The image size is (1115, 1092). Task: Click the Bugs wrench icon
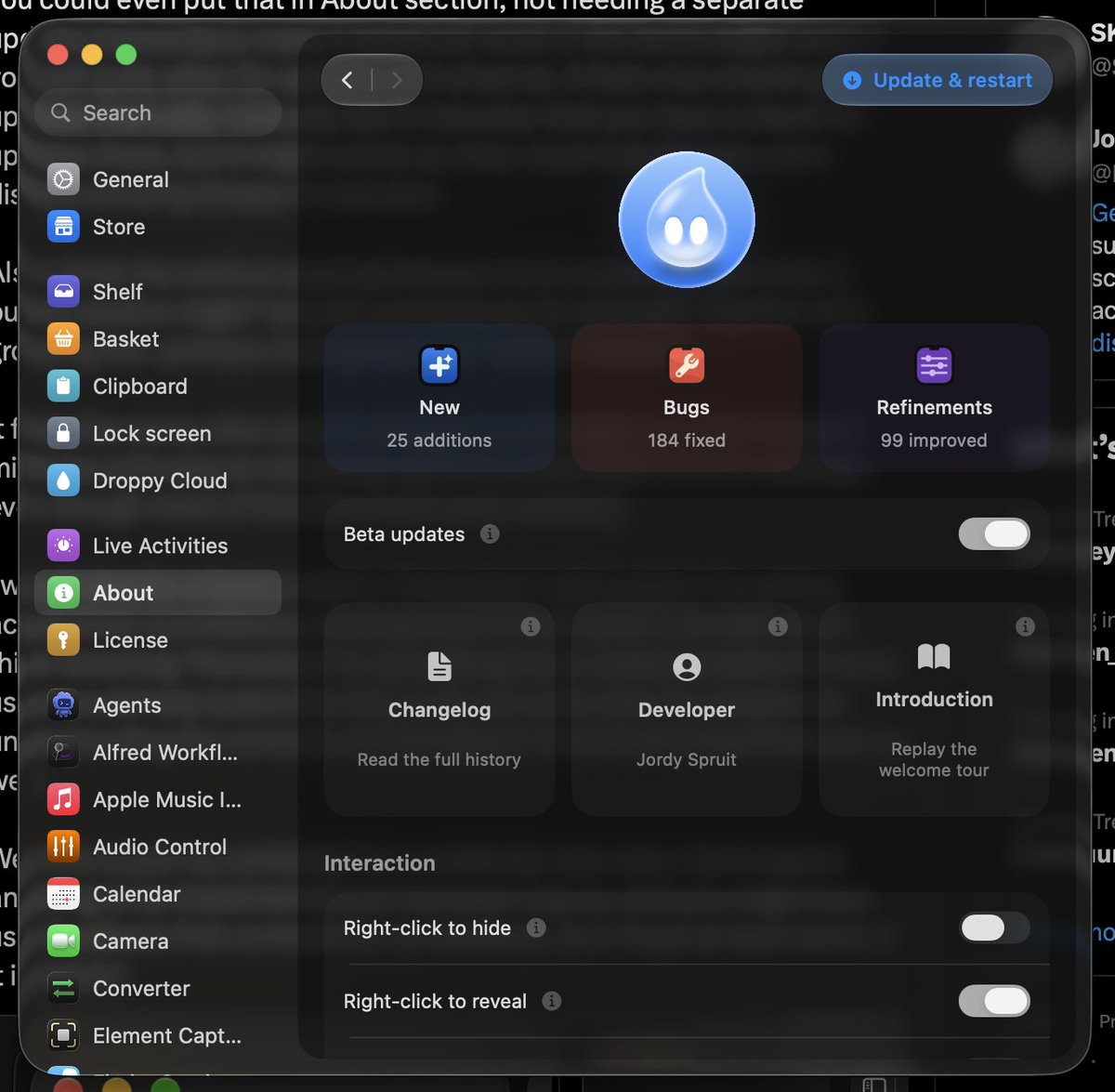(687, 365)
